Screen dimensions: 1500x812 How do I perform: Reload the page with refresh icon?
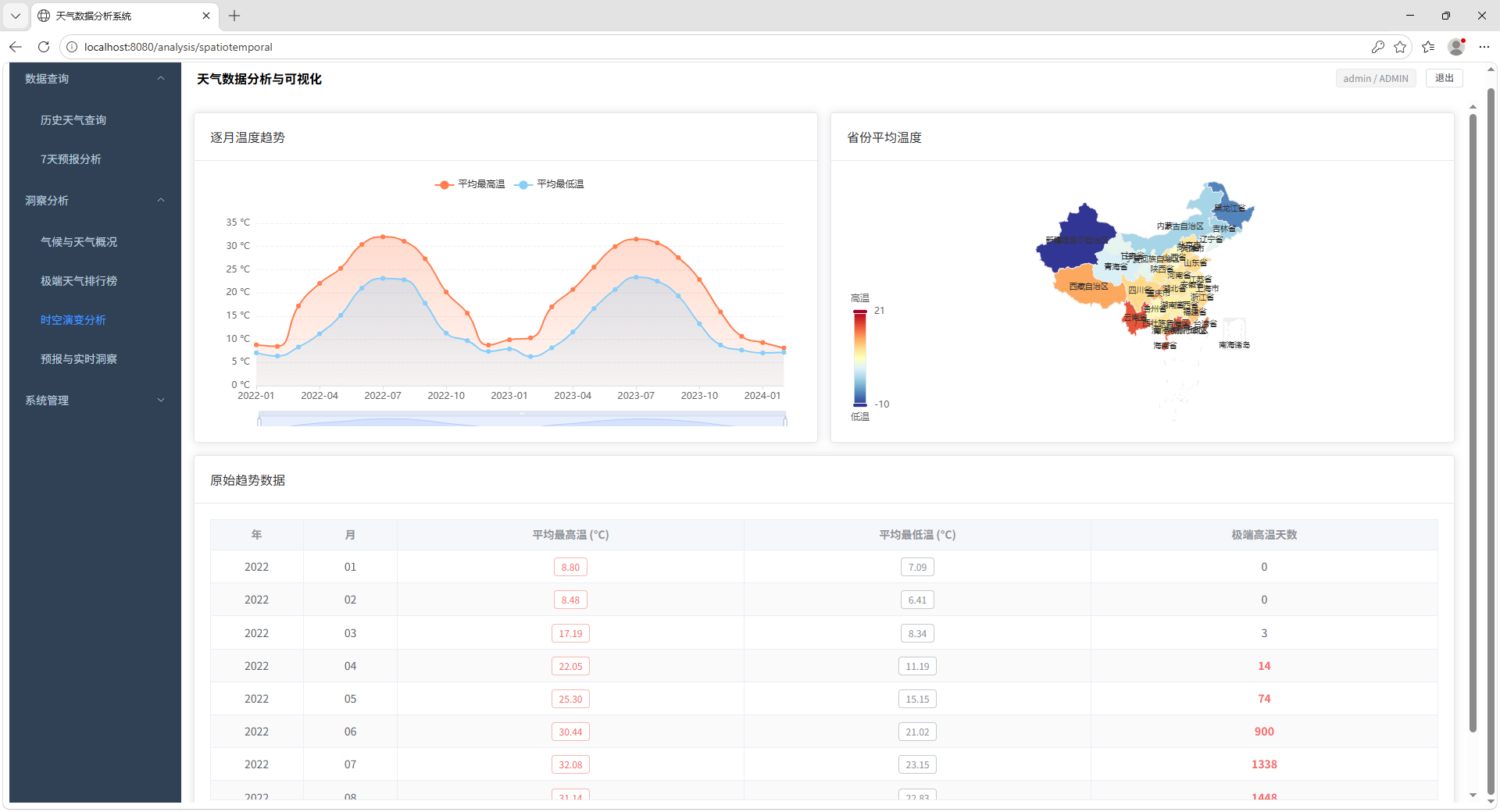pyautogui.click(x=44, y=47)
